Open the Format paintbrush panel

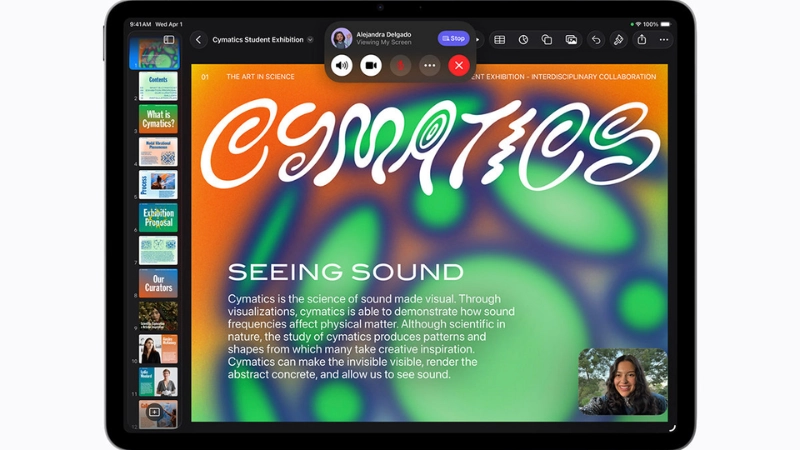pyautogui.click(x=618, y=40)
